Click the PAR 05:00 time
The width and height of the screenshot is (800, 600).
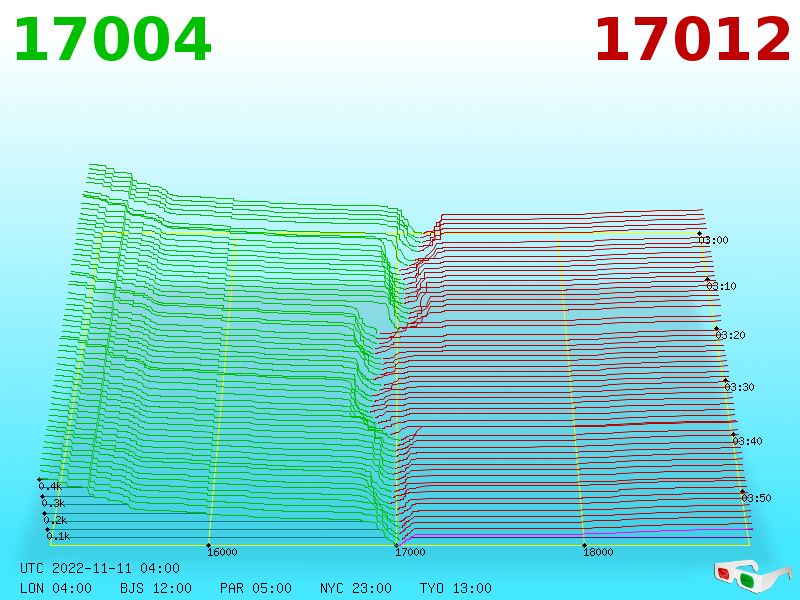point(256,588)
